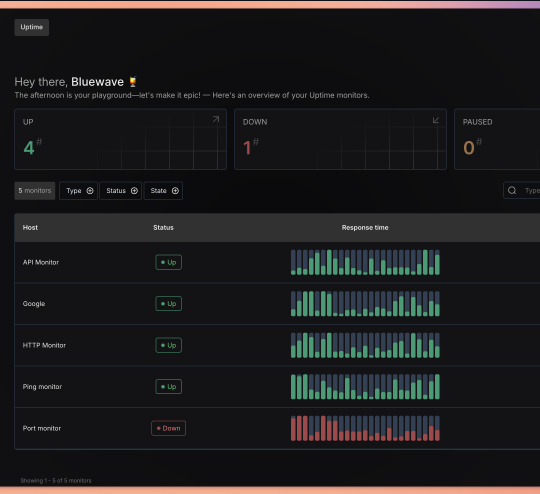Open the Type filter dropdown
Screen dimensions: 540x494
[79, 191]
